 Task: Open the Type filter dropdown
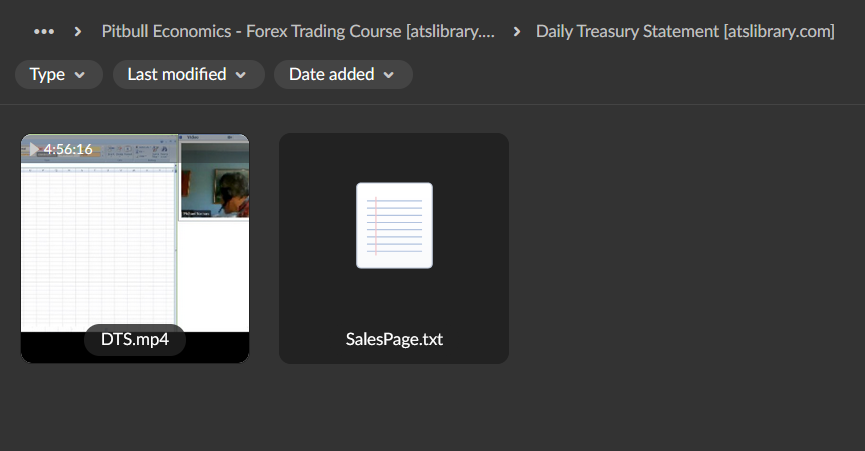[x=58, y=74]
